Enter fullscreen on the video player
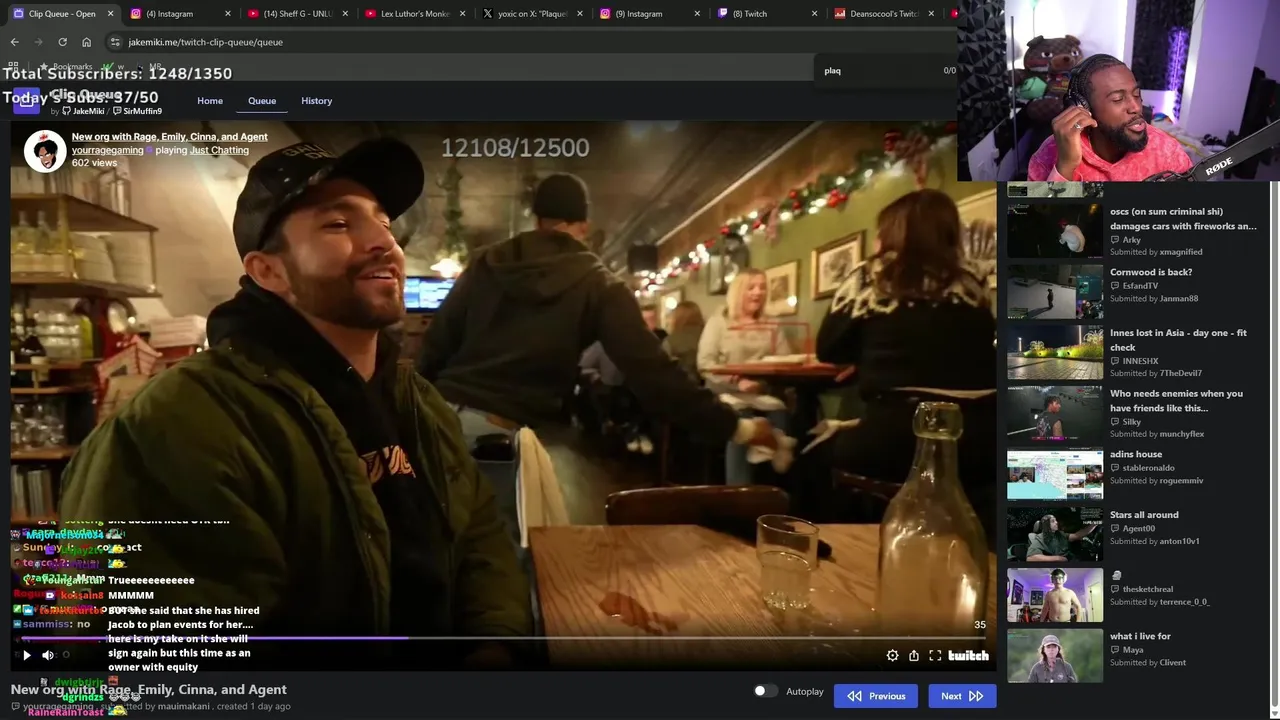Viewport: 1280px width, 720px height. (x=935, y=655)
